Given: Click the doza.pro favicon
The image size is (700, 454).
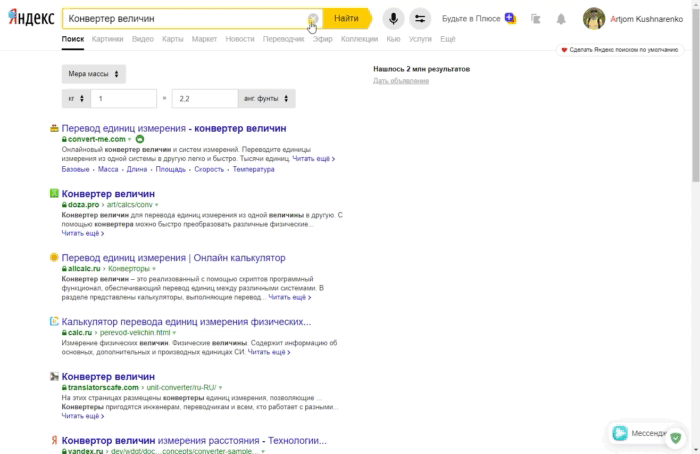Looking at the screenshot, I should [x=54, y=193].
